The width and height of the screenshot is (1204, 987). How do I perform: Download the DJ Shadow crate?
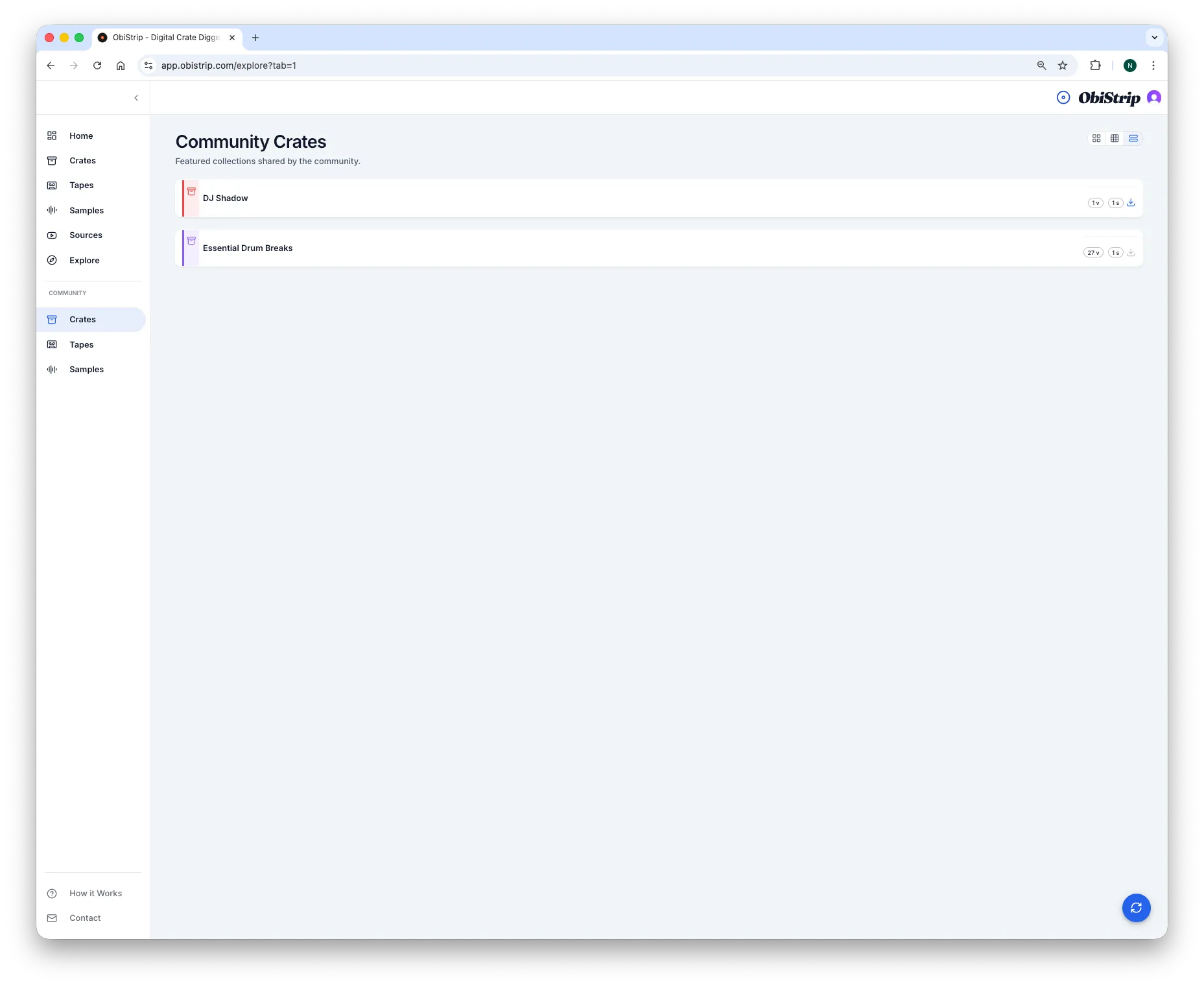(x=1131, y=202)
